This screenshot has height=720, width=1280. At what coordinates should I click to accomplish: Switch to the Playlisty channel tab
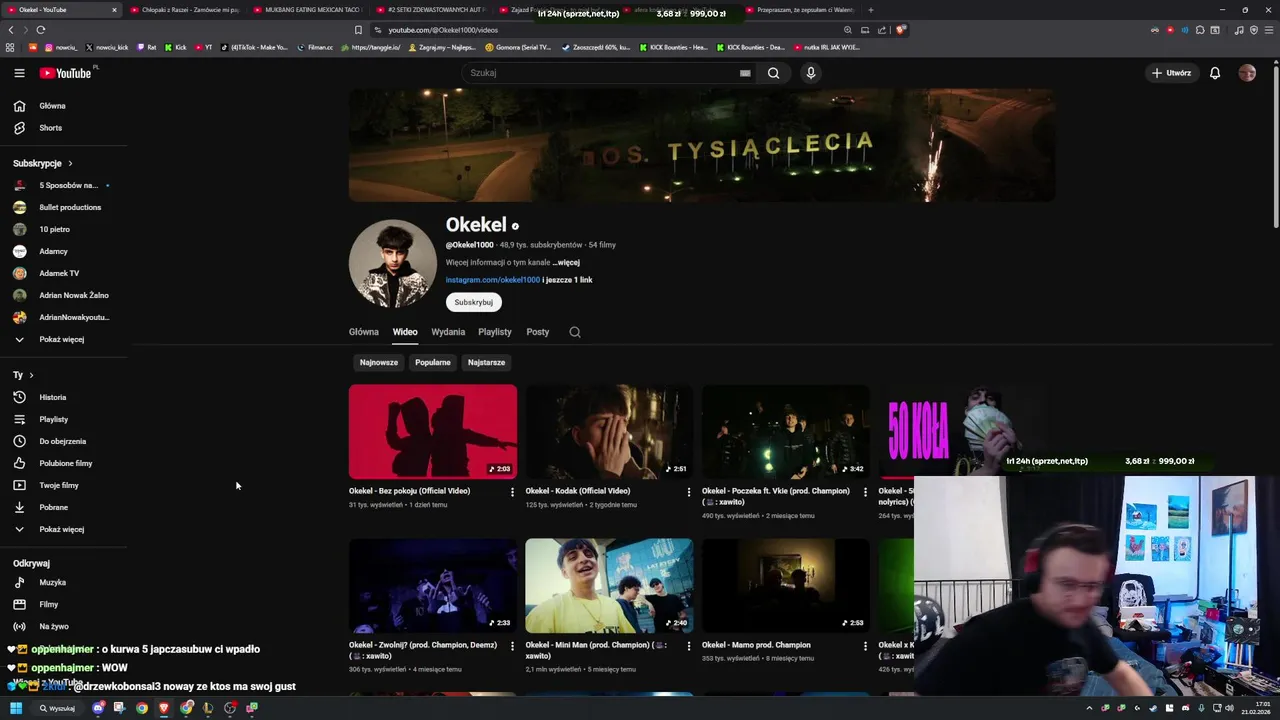[x=495, y=332]
